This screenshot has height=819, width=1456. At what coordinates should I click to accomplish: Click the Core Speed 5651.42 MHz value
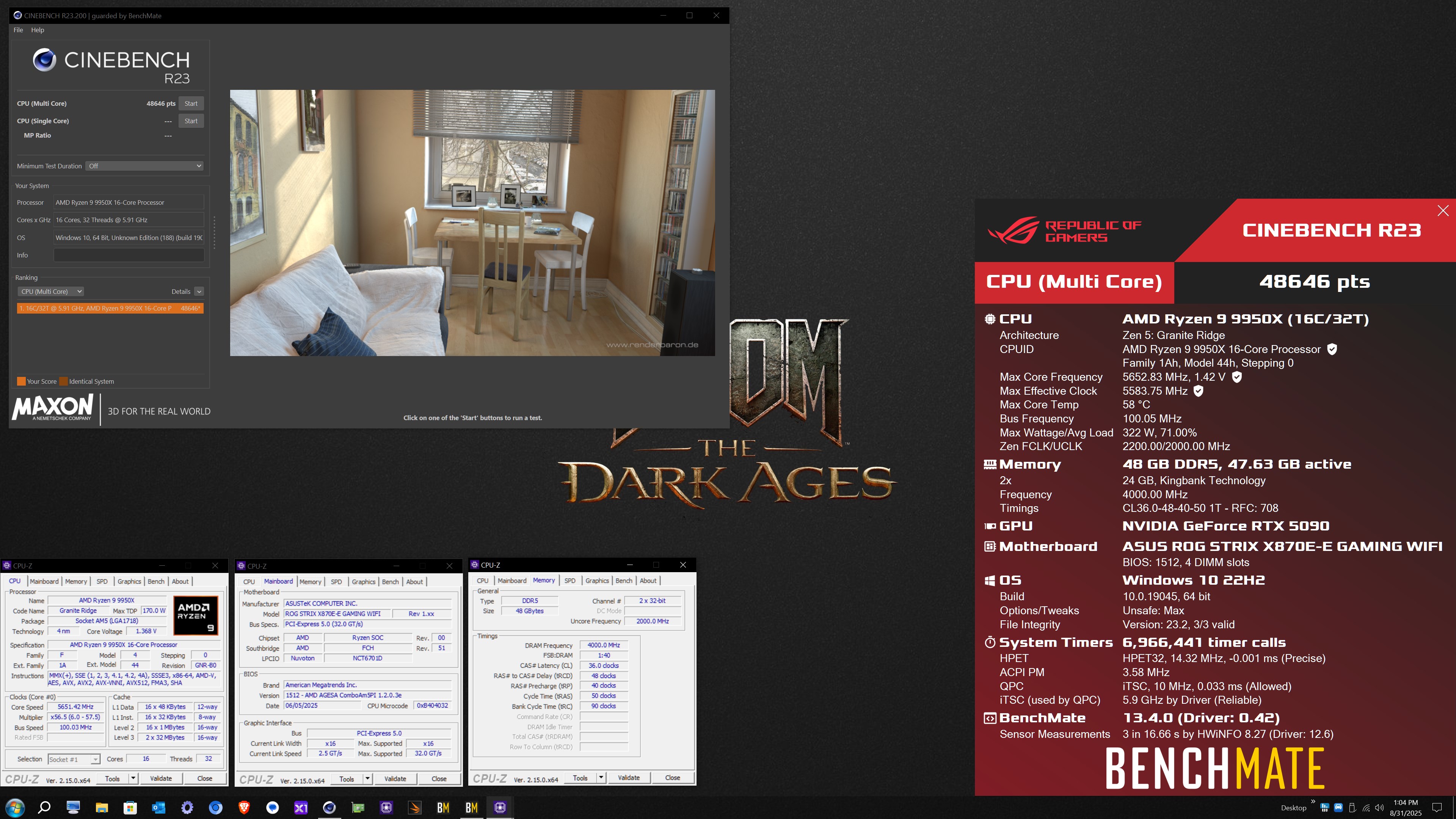pos(76,707)
